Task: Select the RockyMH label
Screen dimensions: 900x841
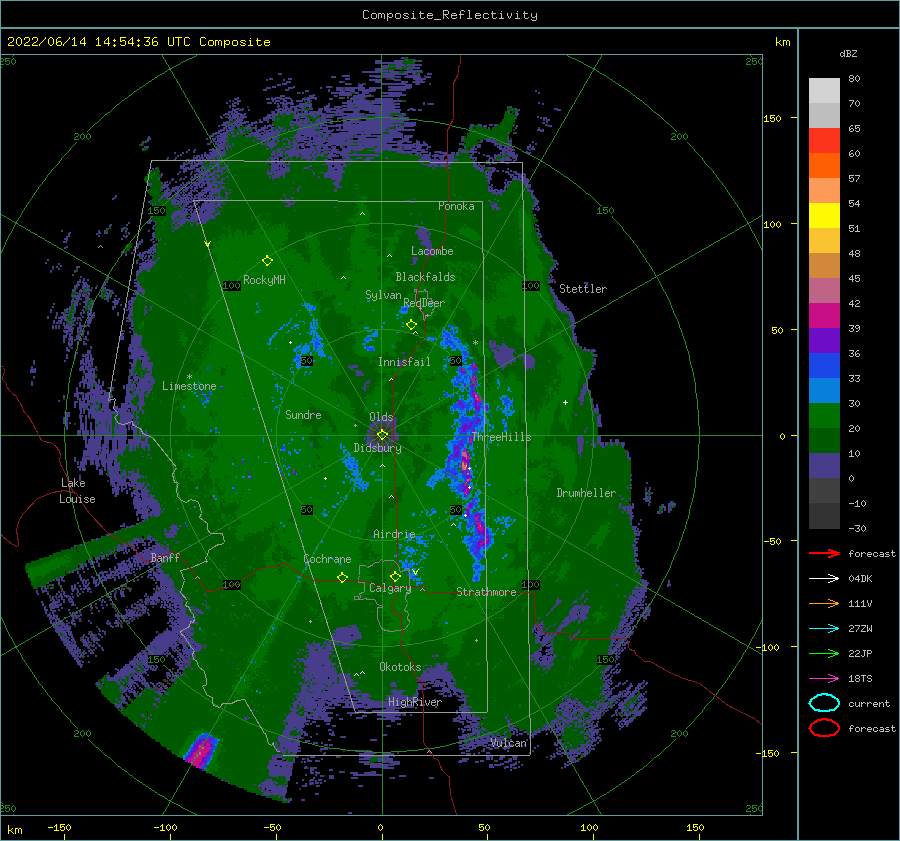Action: coord(264,280)
